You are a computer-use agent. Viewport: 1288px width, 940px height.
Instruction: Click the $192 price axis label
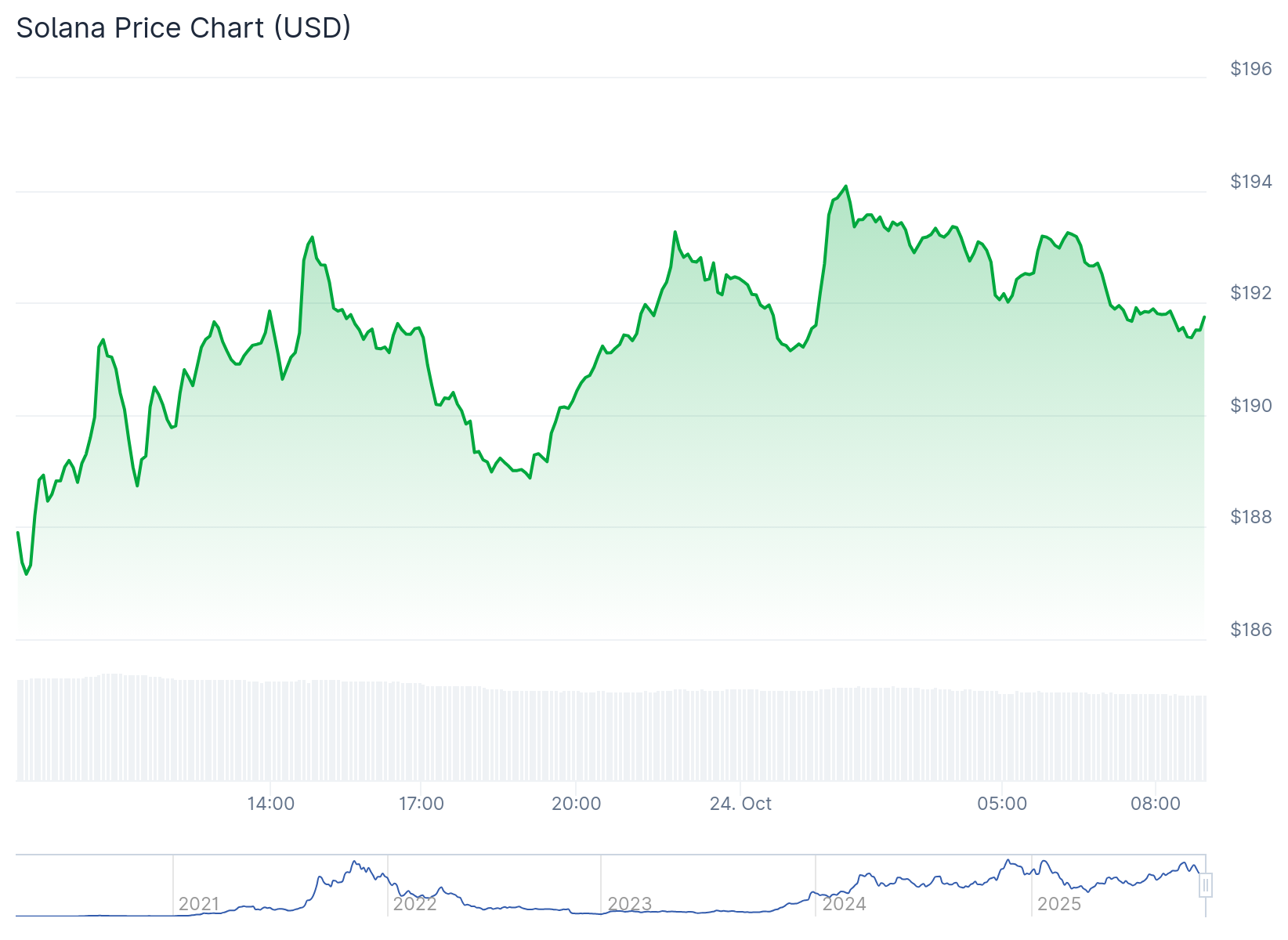pyautogui.click(x=1251, y=293)
